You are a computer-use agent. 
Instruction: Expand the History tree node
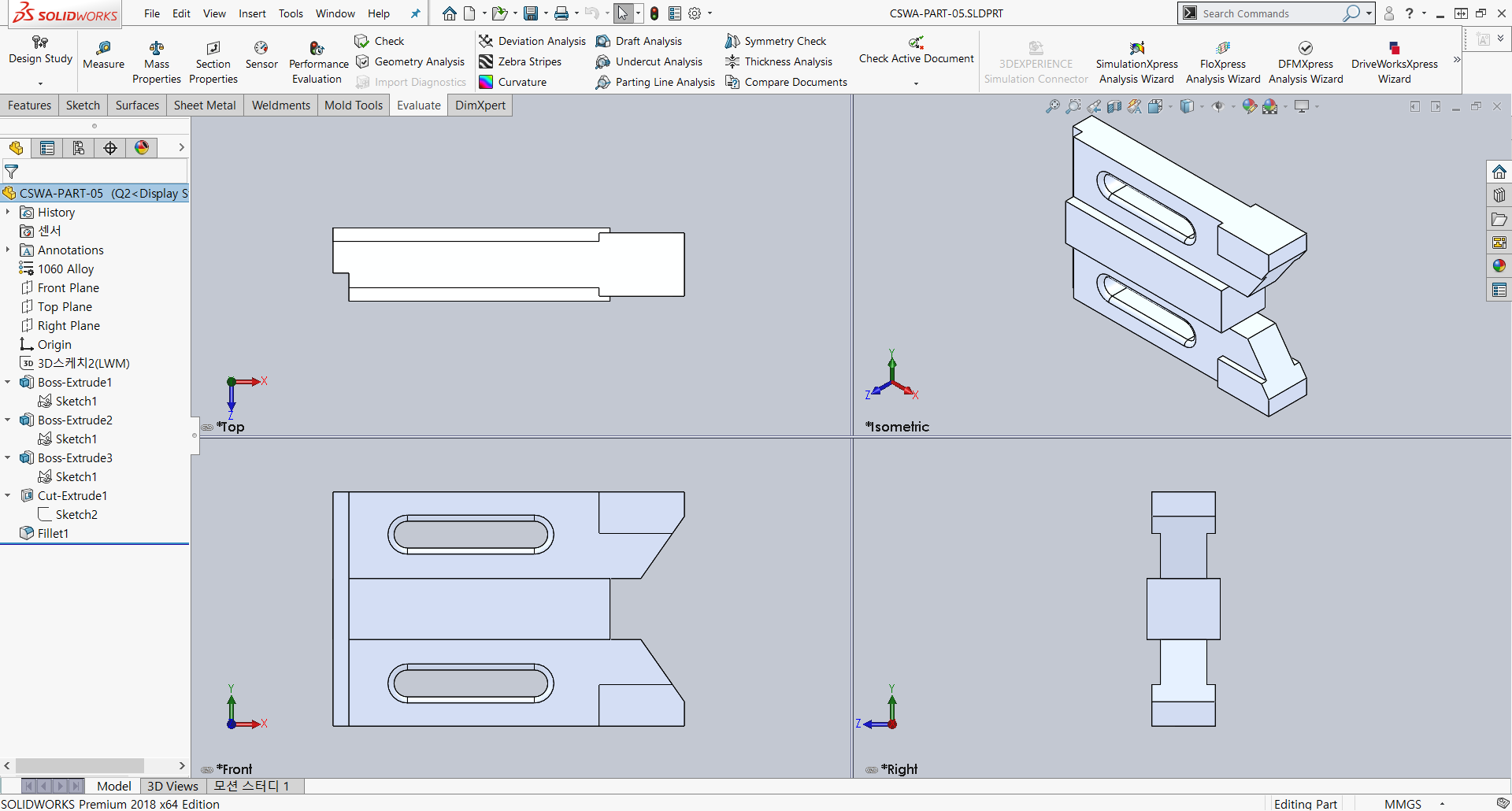coord(8,212)
